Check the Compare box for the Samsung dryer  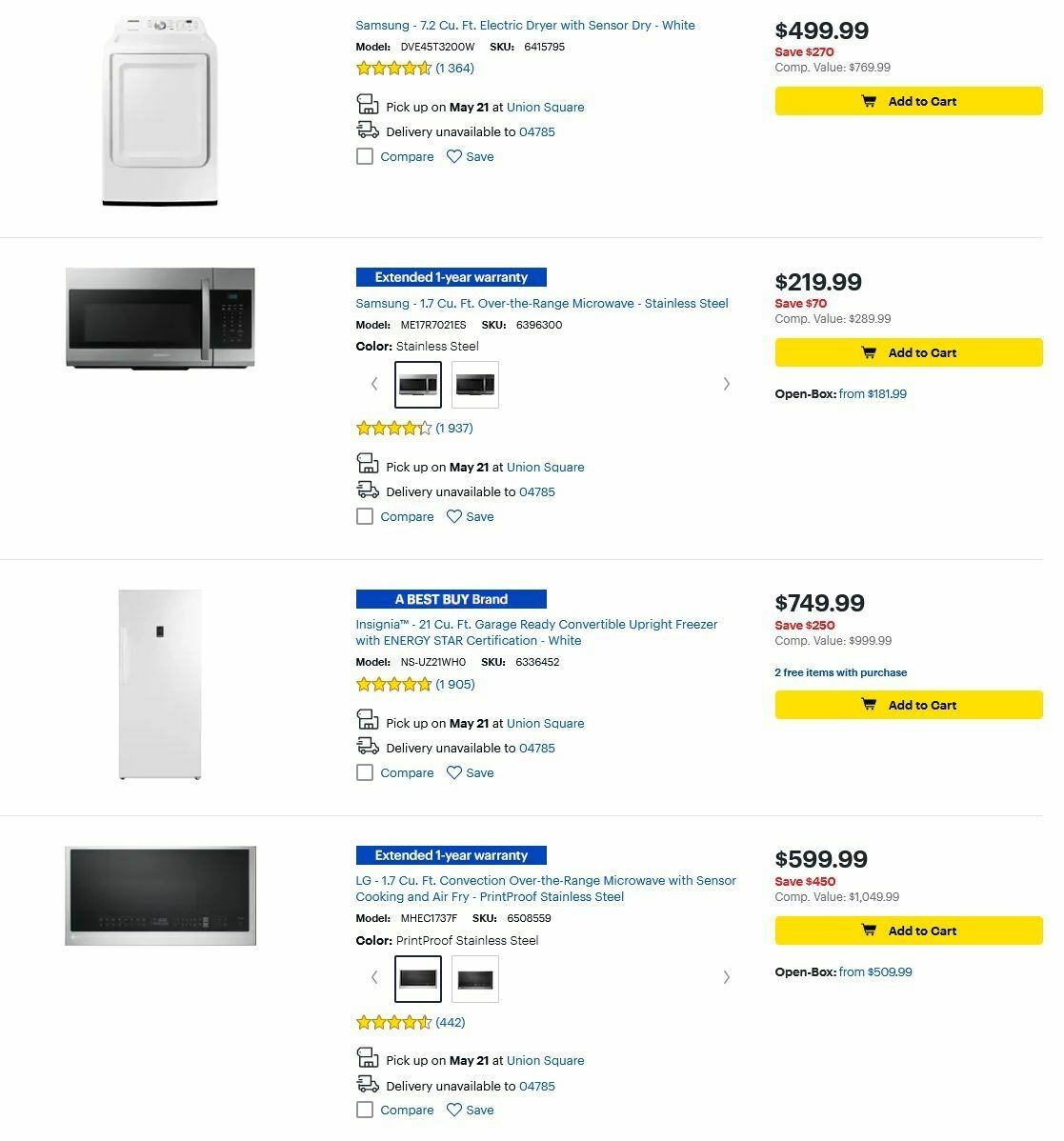coord(365,156)
